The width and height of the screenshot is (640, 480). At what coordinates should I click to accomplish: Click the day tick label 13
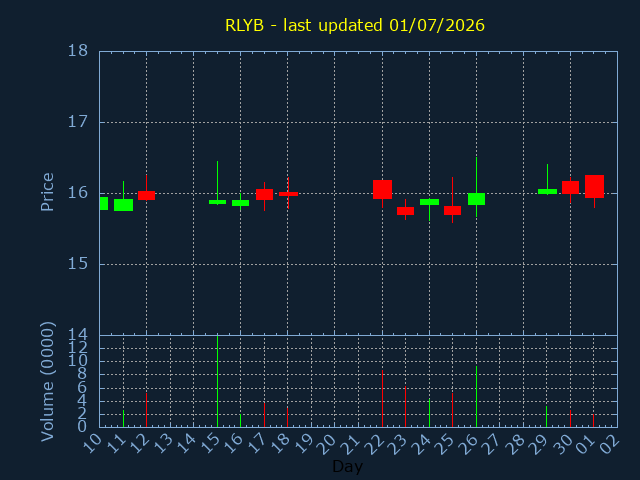pos(162,444)
